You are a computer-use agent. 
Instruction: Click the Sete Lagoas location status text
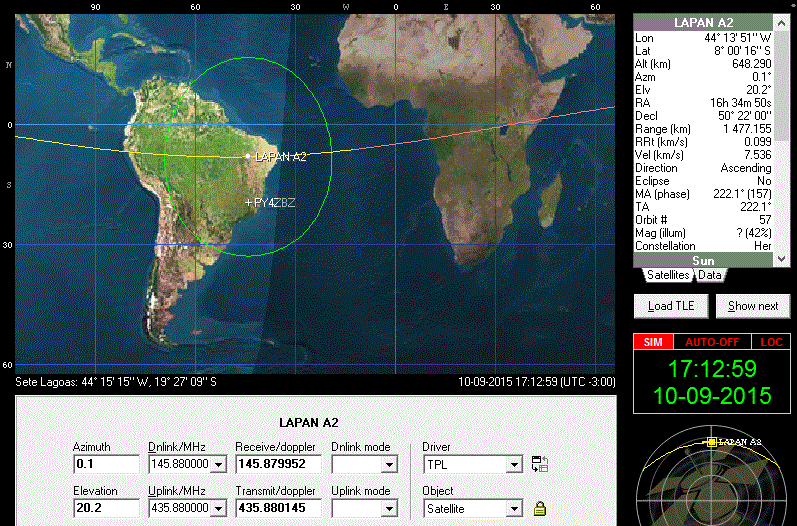[116, 382]
